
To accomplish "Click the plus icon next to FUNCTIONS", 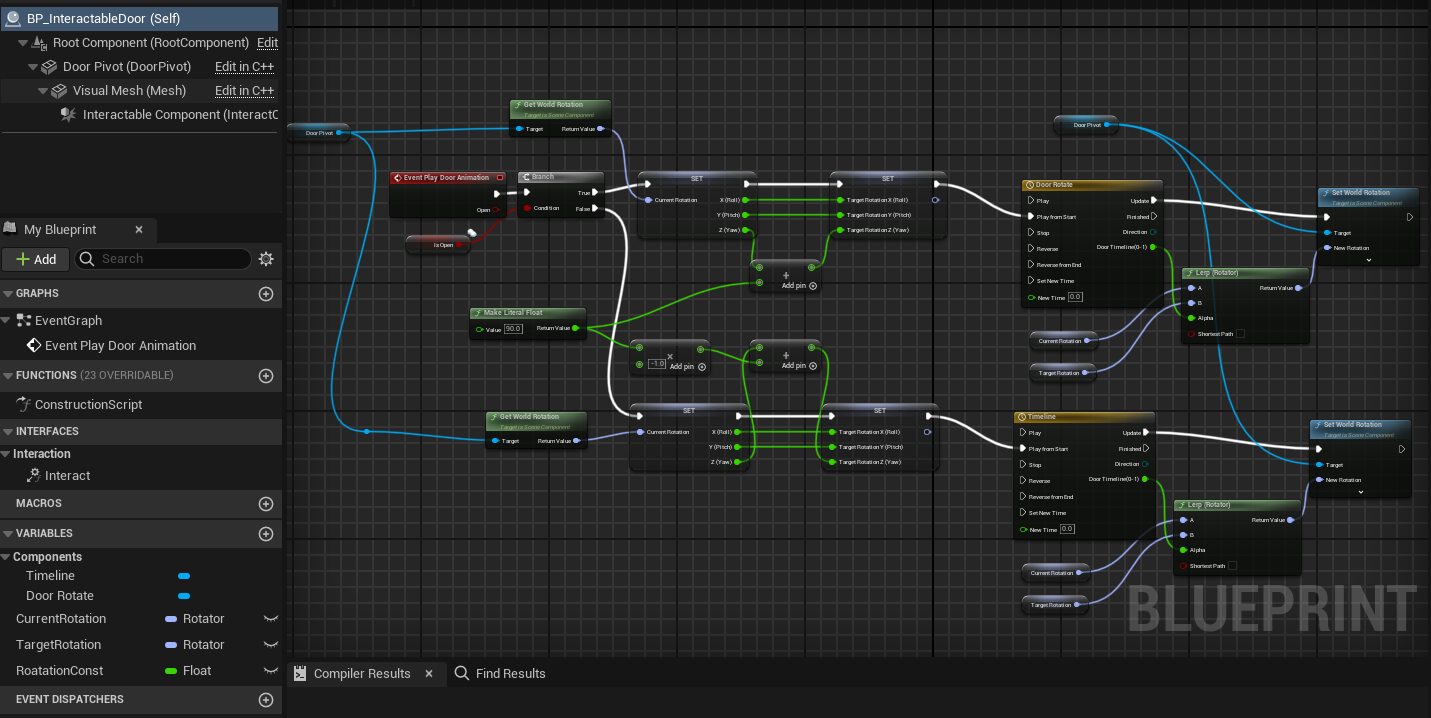I will point(266,376).
